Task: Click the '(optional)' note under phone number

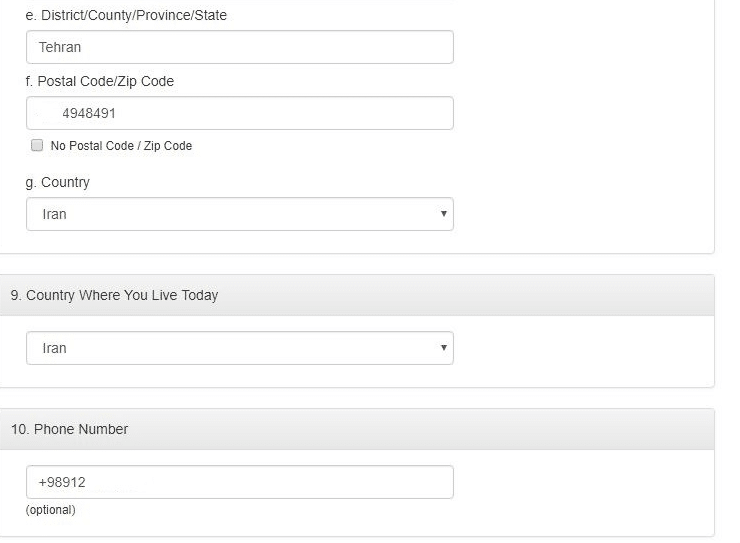Action: (50, 510)
